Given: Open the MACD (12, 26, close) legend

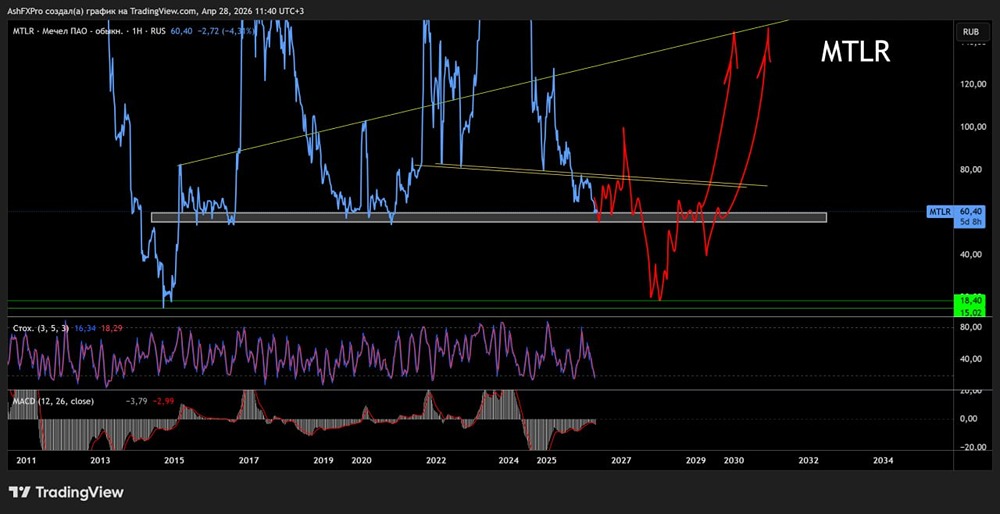Looking at the screenshot, I should click(54, 402).
